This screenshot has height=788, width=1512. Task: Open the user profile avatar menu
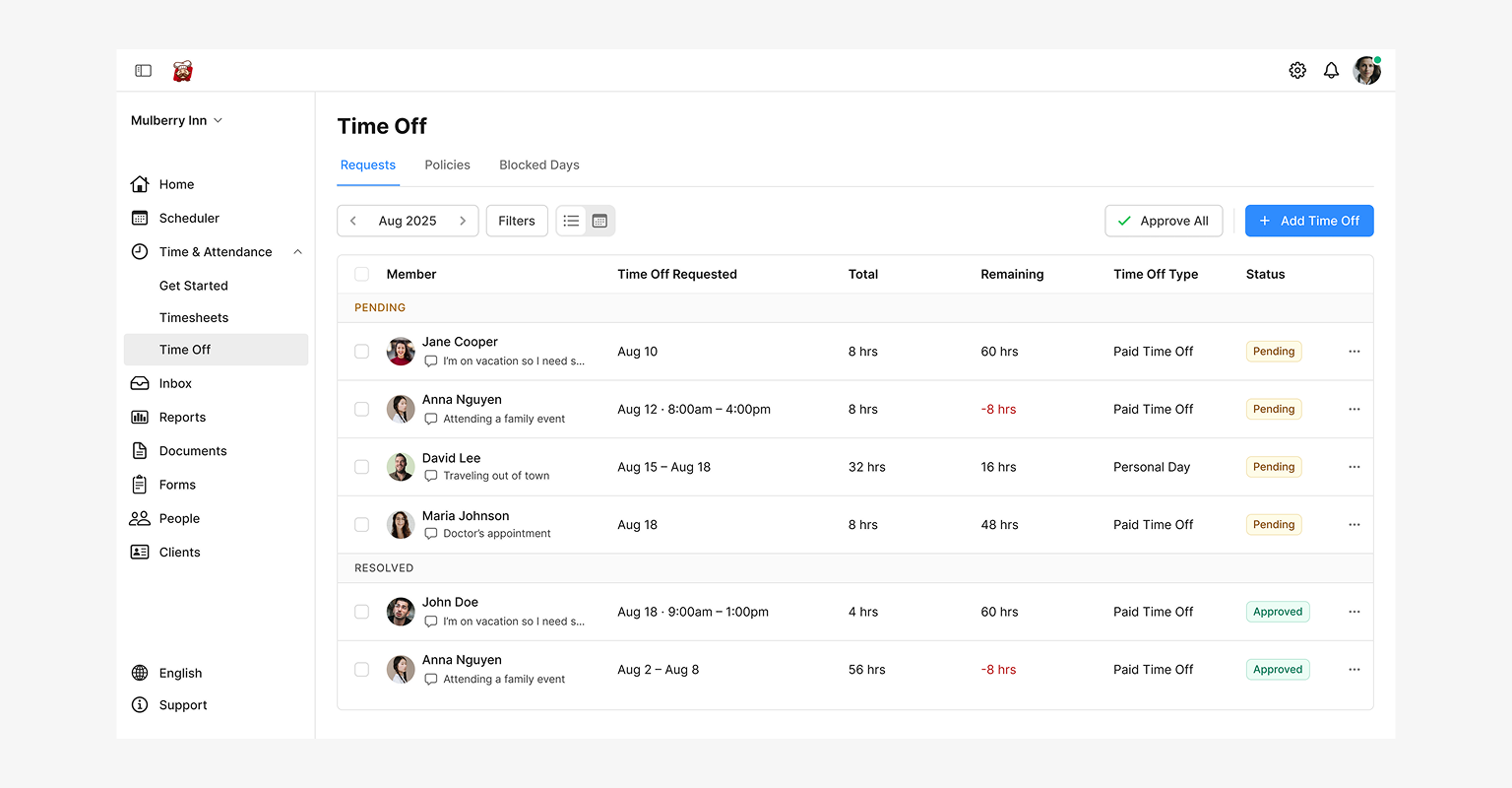click(1367, 71)
